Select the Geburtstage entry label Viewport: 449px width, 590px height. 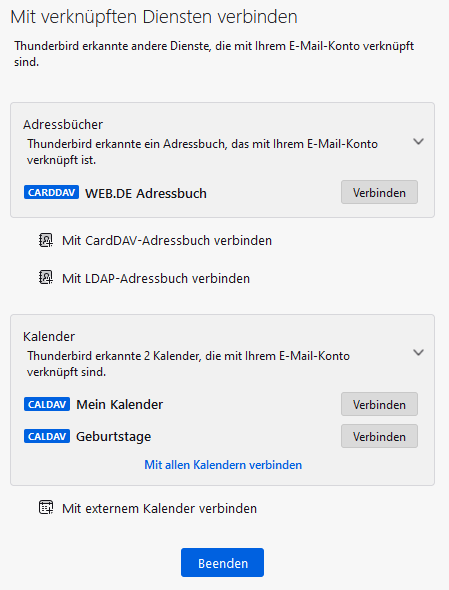point(114,436)
